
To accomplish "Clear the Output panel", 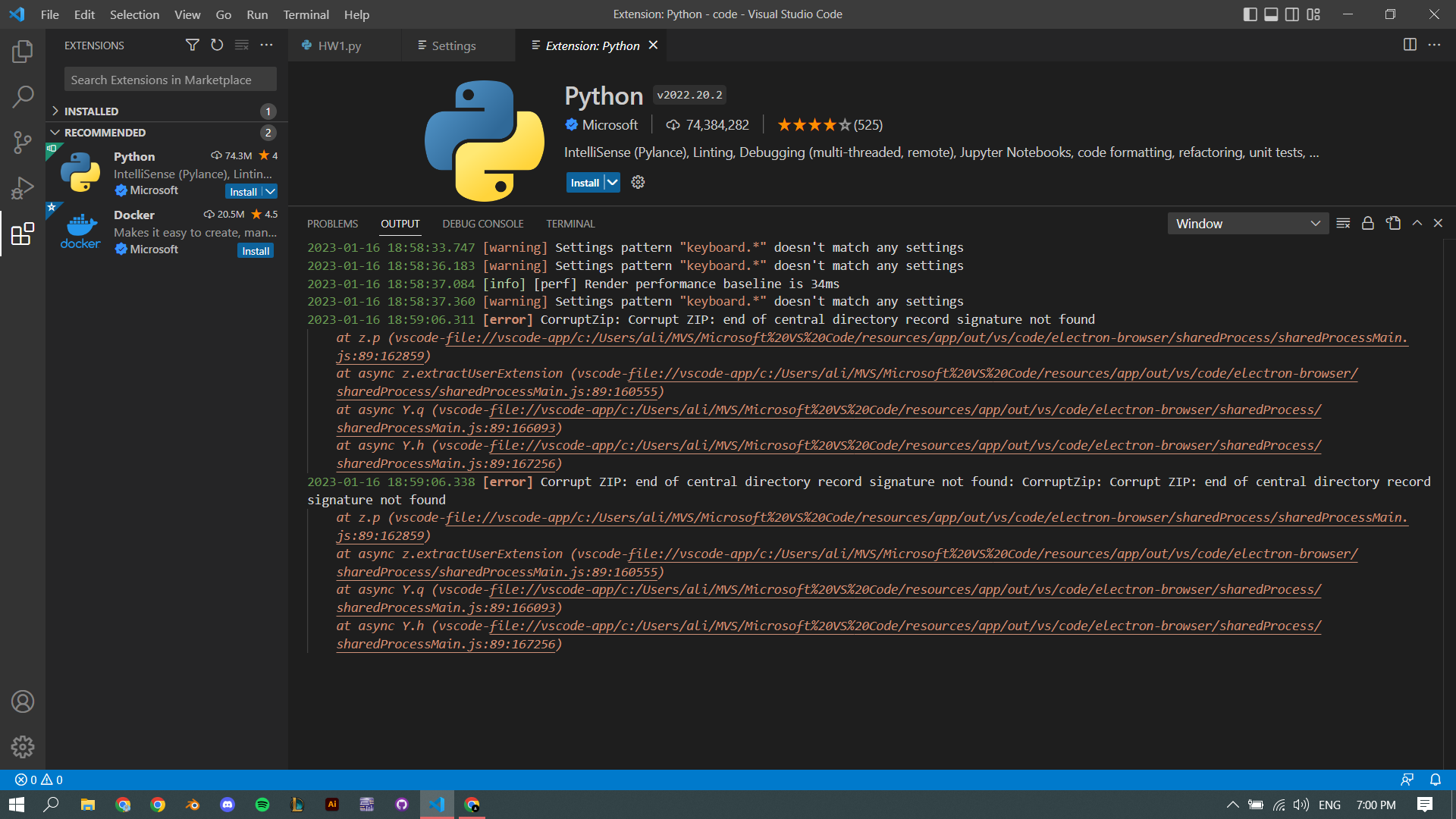I will 1342,223.
